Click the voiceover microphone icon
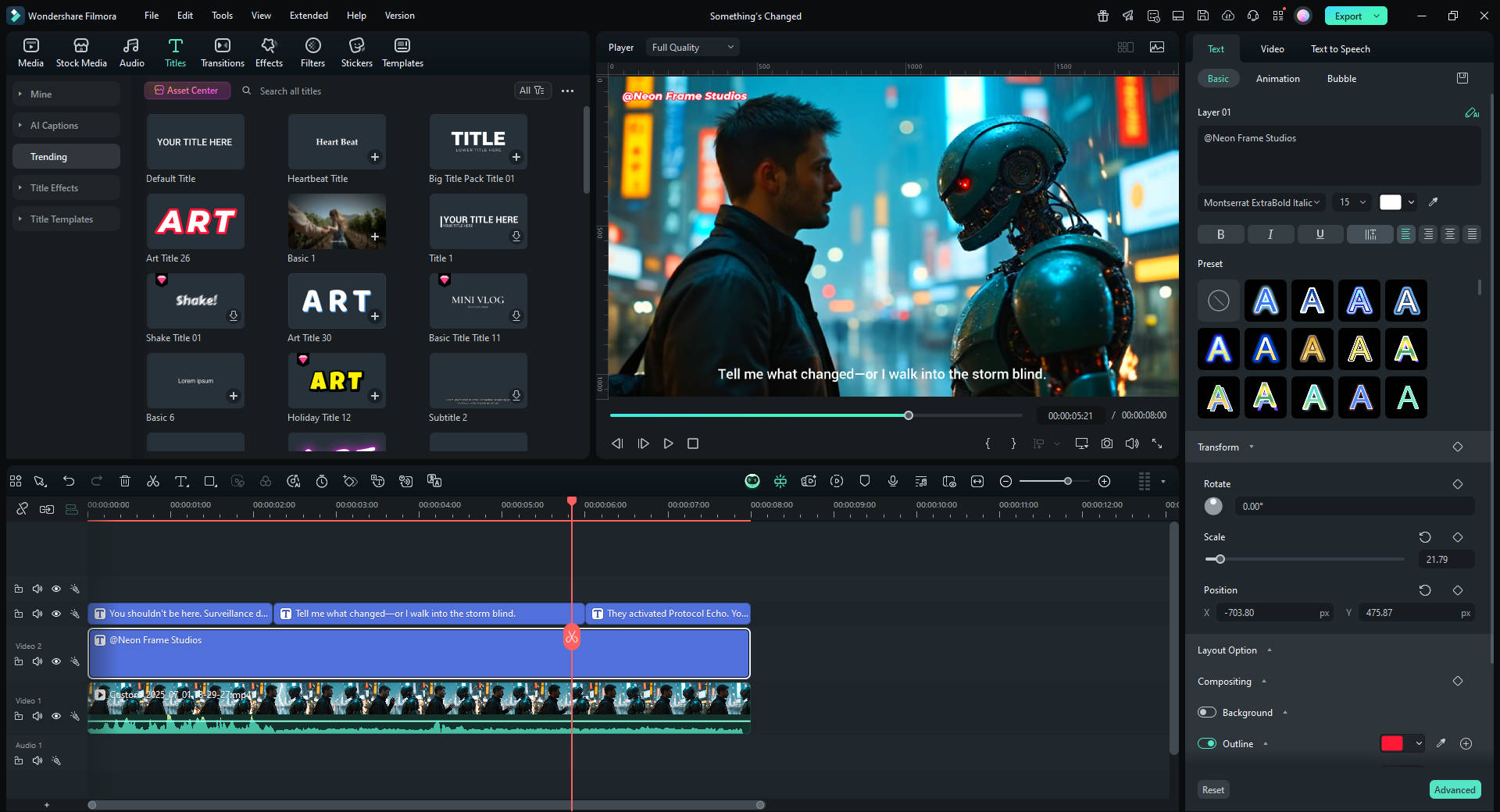The image size is (1500, 812). [893, 481]
